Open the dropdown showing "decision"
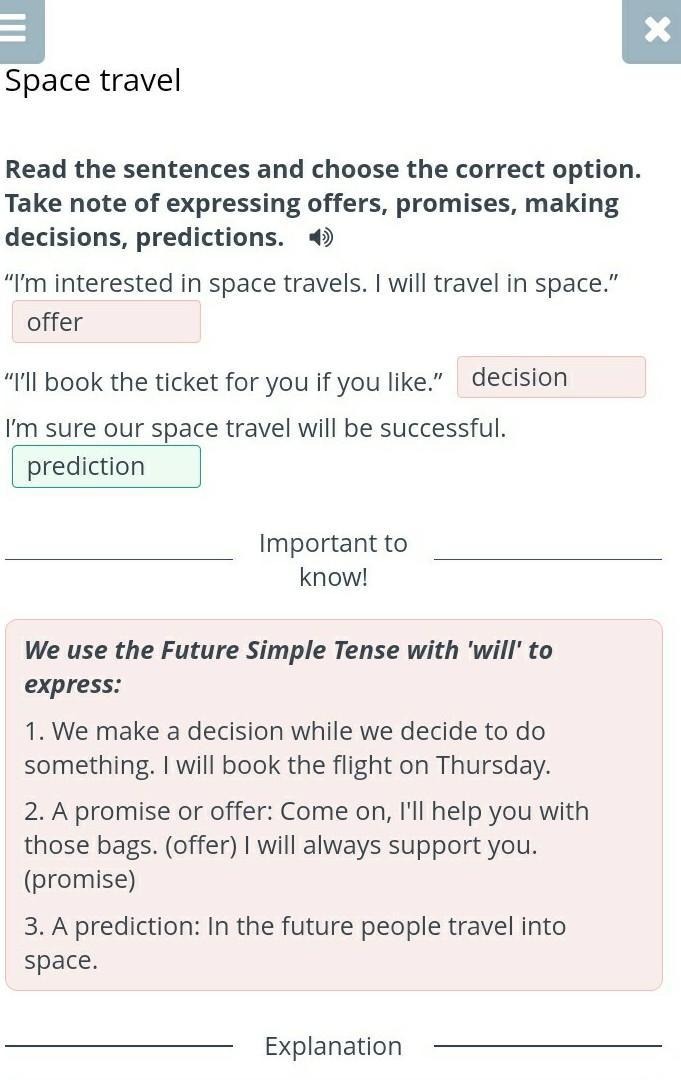Screen dimensions: 681x1080 point(551,377)
